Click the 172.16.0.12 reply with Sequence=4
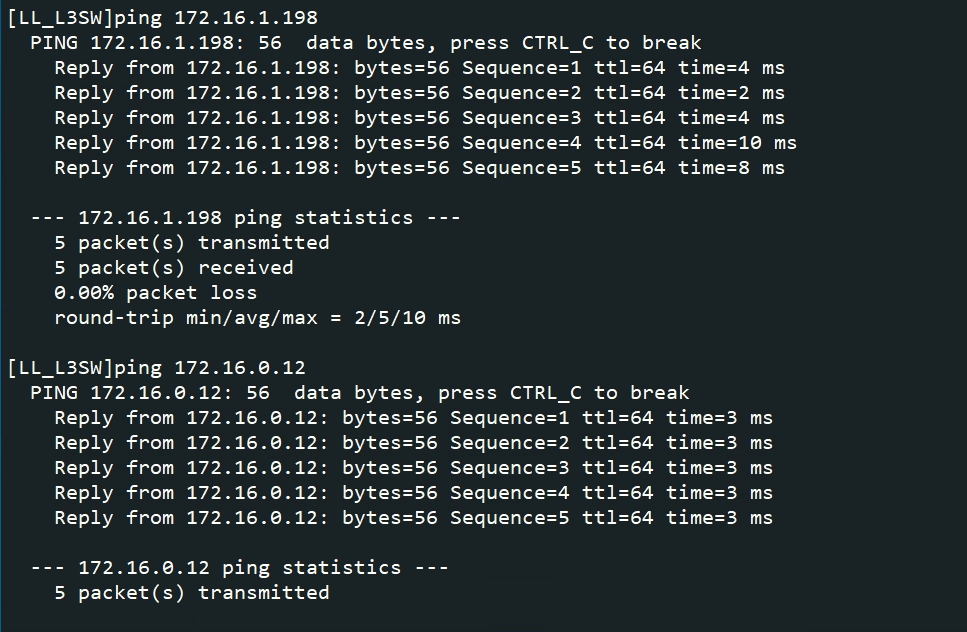Screen dimensions: 967x632 [x=413, y=493]
